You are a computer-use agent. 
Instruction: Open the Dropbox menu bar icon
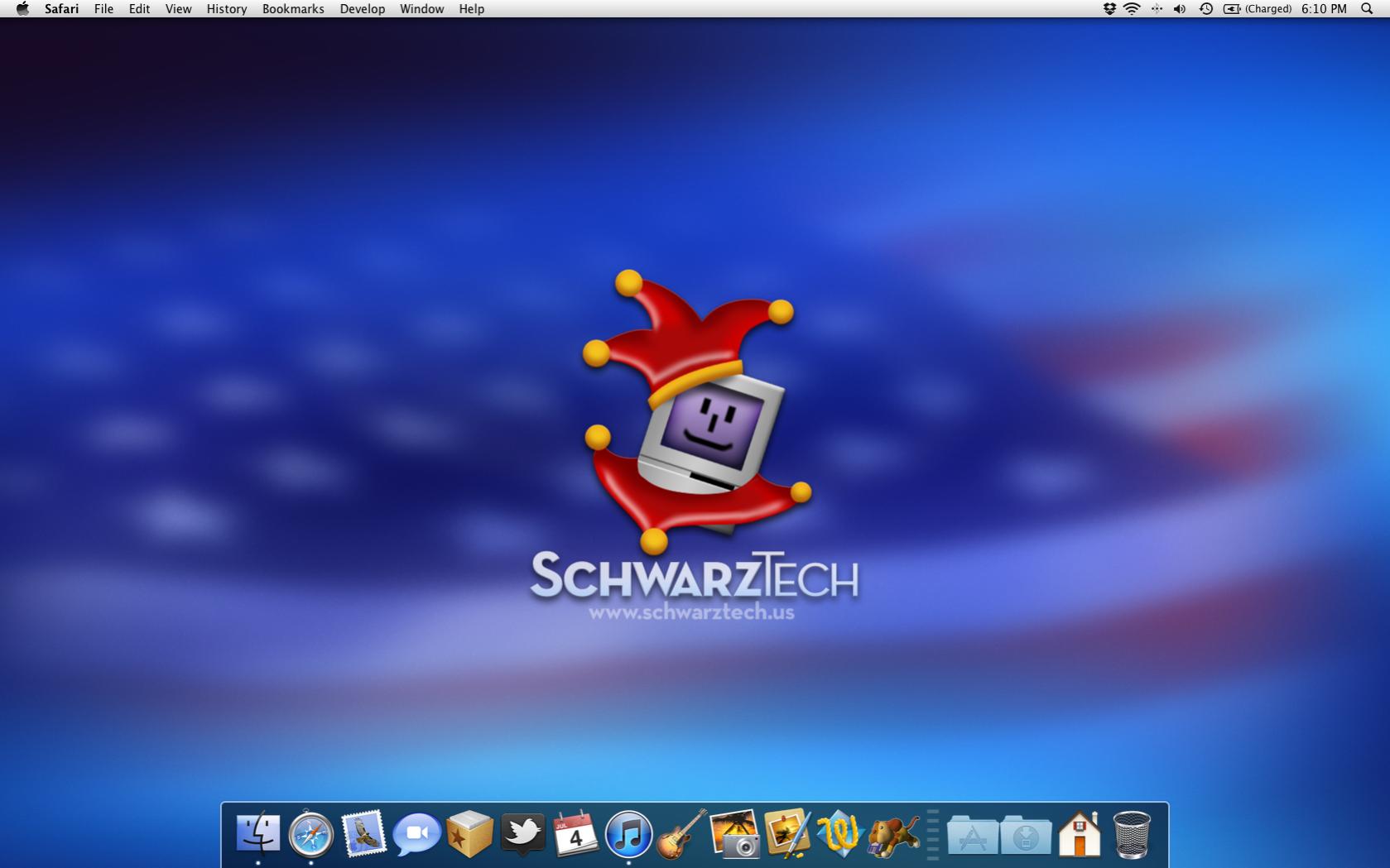click(1109, 9)
